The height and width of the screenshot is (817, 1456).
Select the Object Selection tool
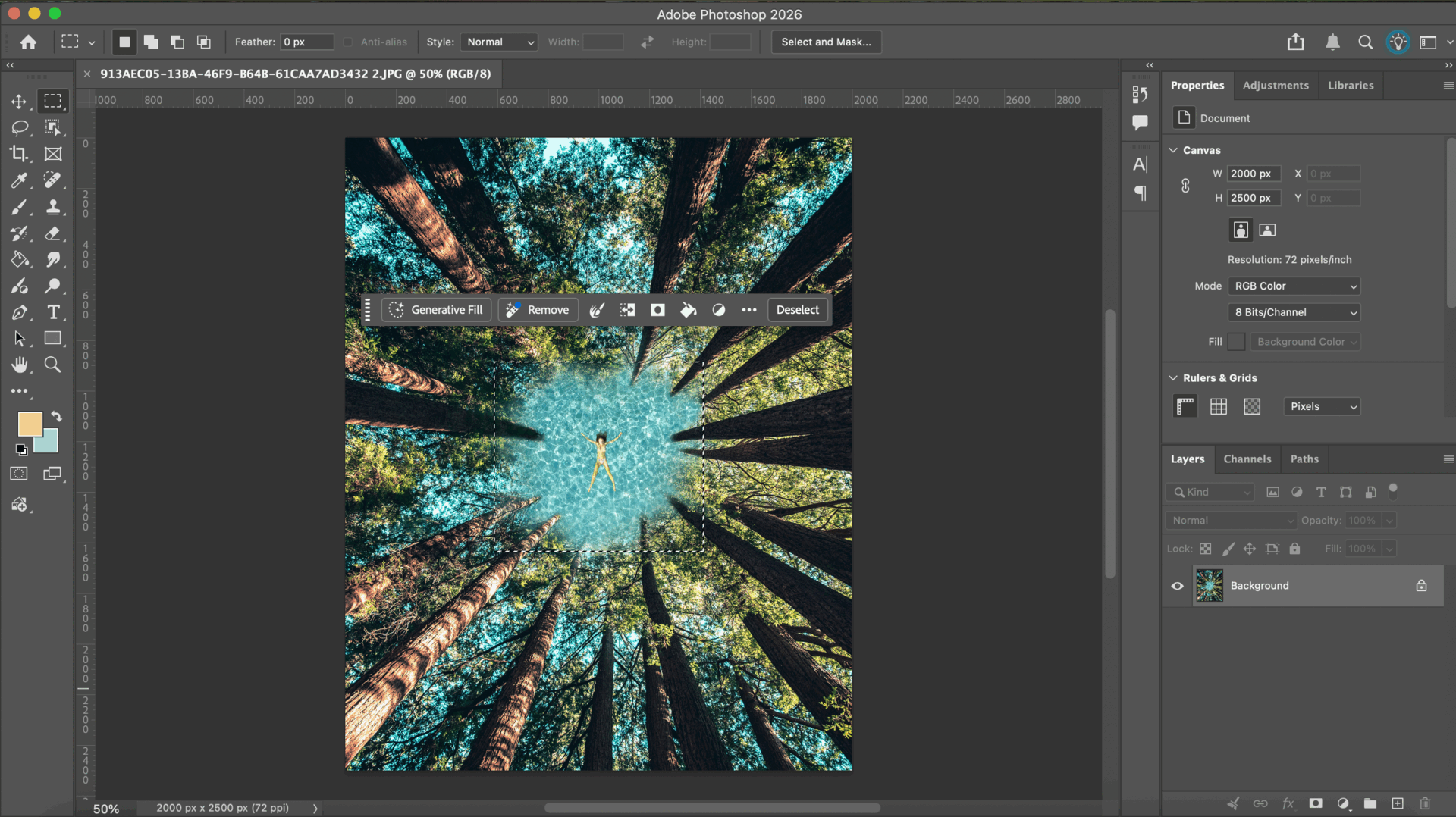(x=52, y=127)
